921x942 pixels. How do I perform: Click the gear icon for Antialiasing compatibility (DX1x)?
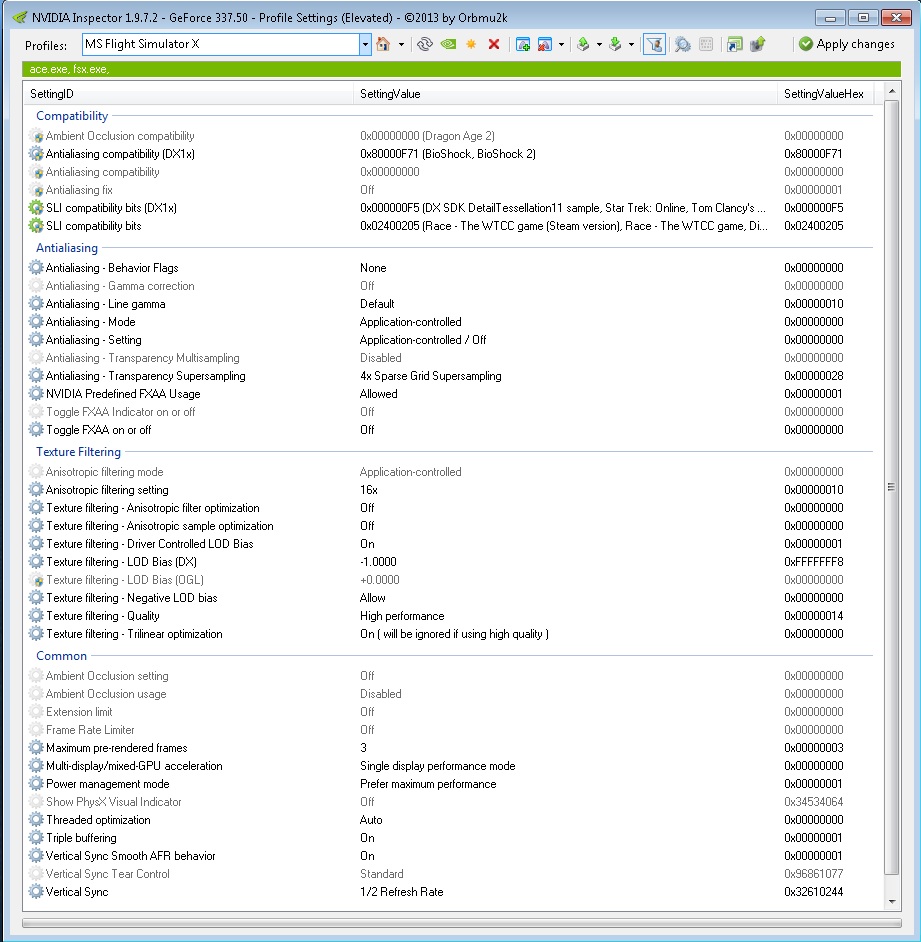37,154
